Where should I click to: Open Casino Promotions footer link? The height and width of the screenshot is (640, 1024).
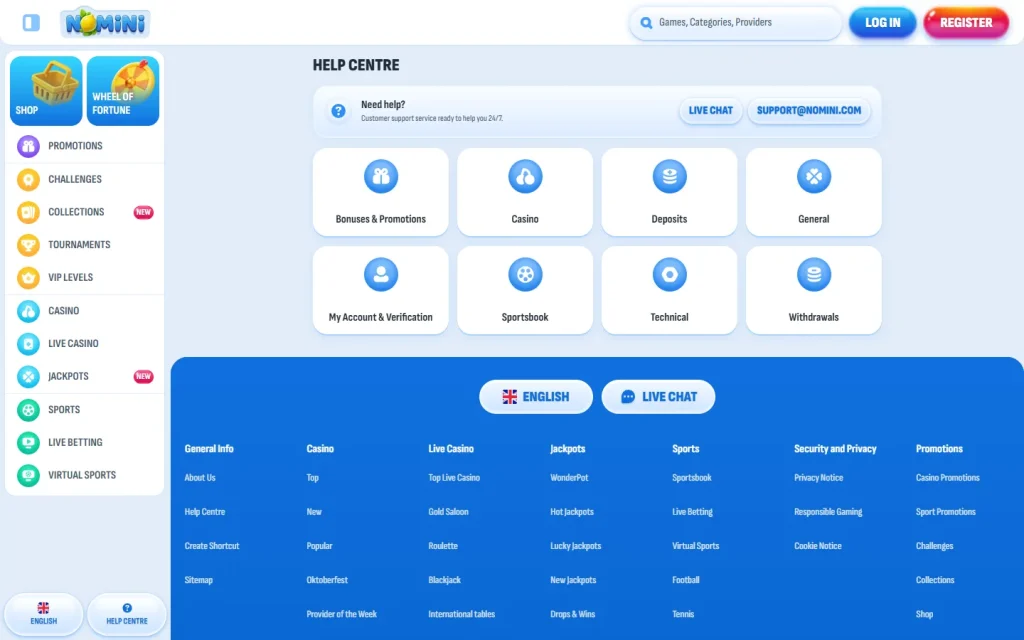click(948, 478)
